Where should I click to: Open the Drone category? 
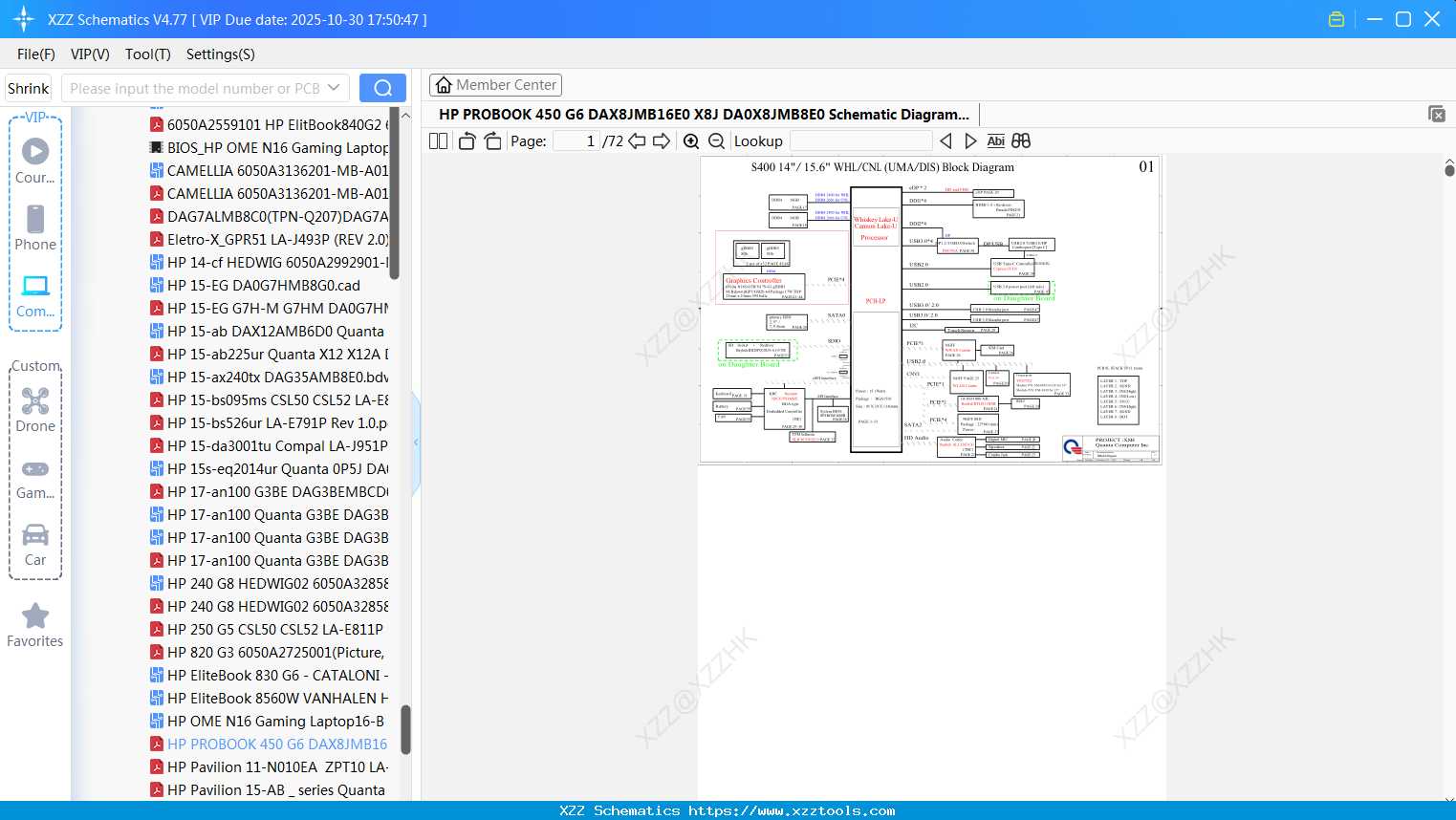(35, 410)
